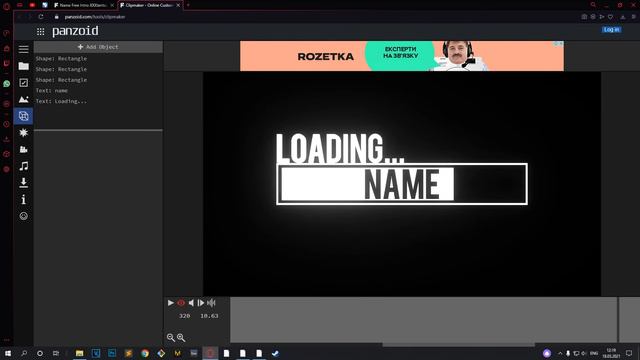
Task: Switch to the Clipmaker browser tab
Action: pyautogui.click(x=149, y=5)
